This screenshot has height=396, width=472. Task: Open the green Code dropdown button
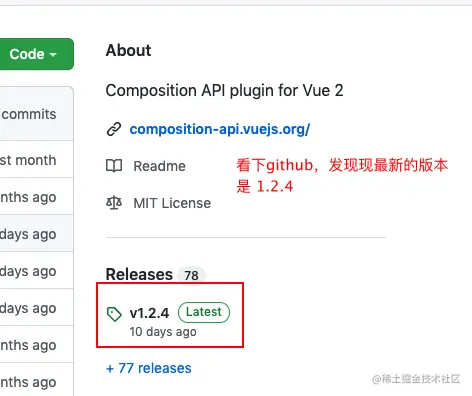point(36,54)
